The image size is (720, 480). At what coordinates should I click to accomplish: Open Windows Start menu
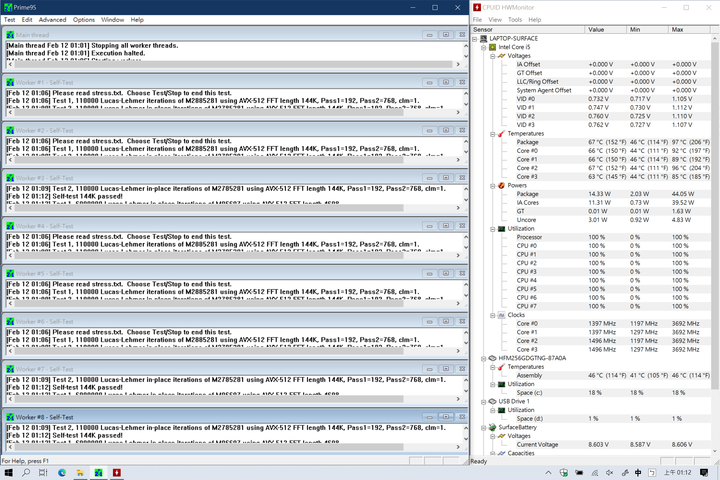point(8,473)
